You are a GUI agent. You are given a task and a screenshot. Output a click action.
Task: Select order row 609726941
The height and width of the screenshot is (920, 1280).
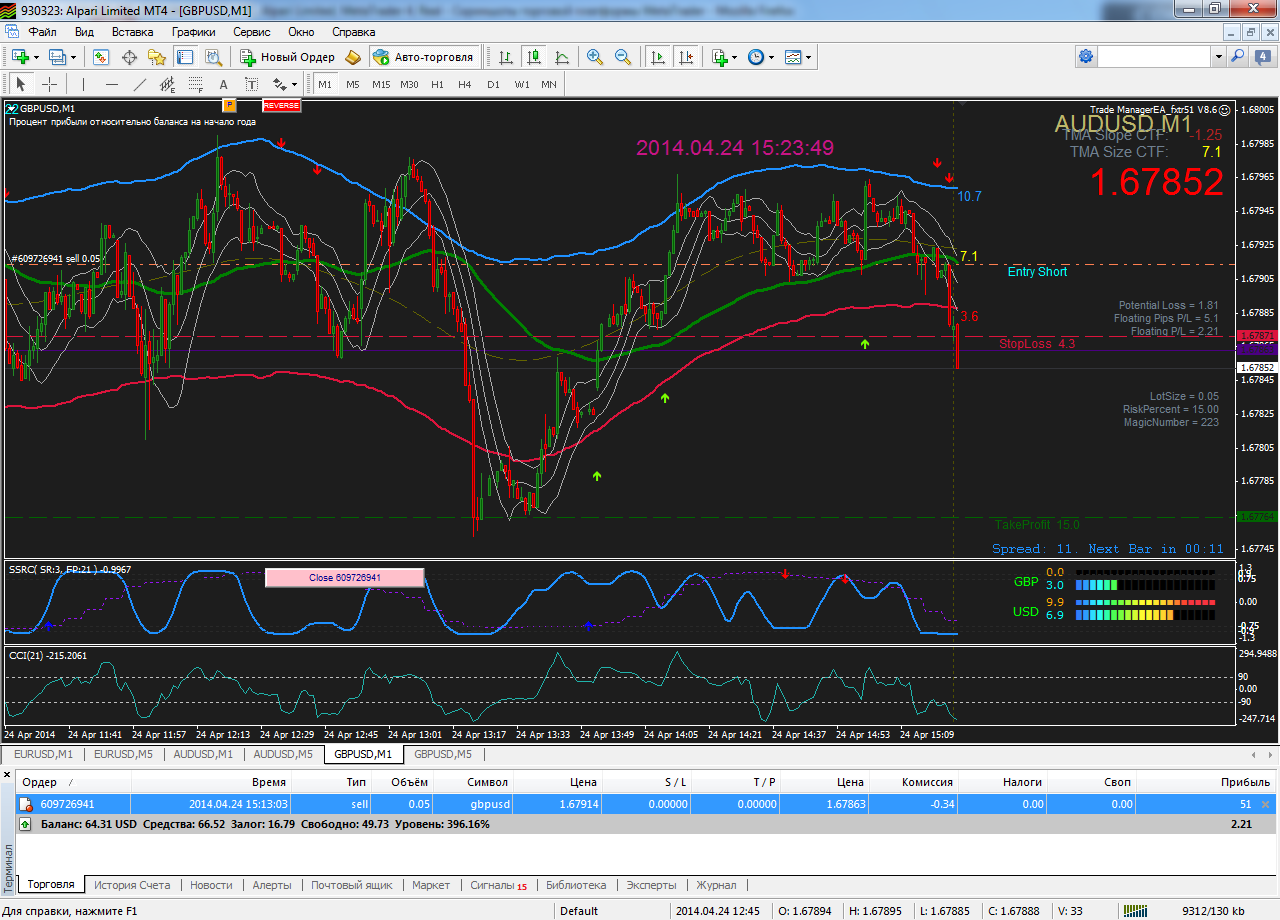[x=646, y=804]
